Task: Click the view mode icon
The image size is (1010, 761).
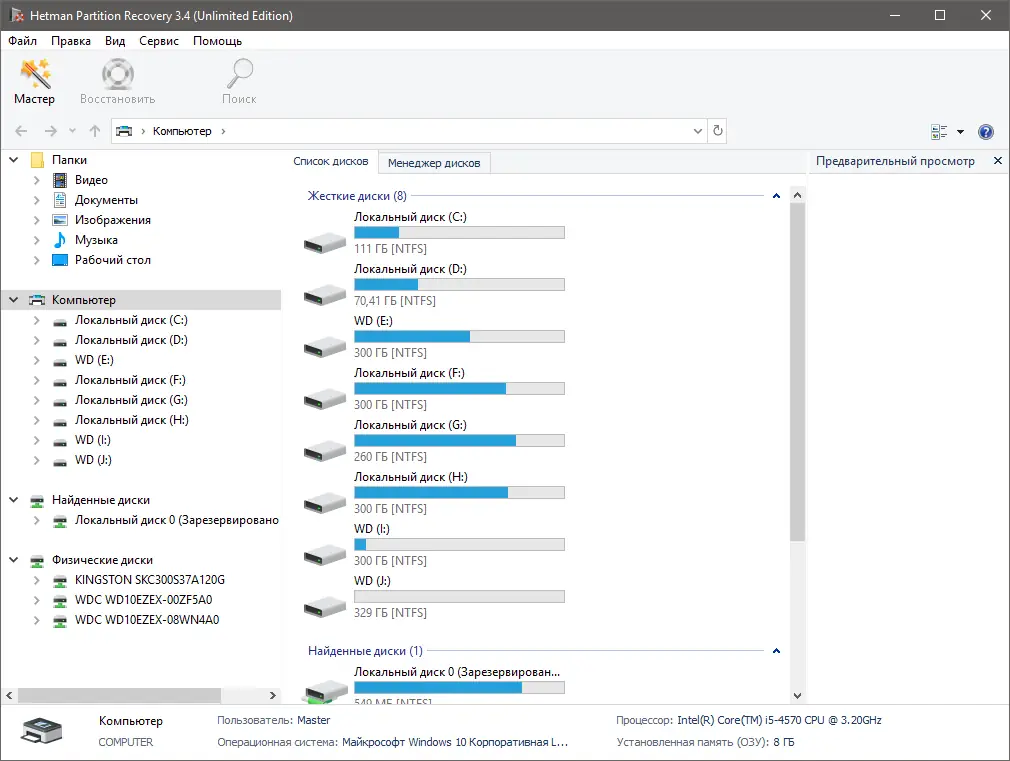Action: click(939, 131)
